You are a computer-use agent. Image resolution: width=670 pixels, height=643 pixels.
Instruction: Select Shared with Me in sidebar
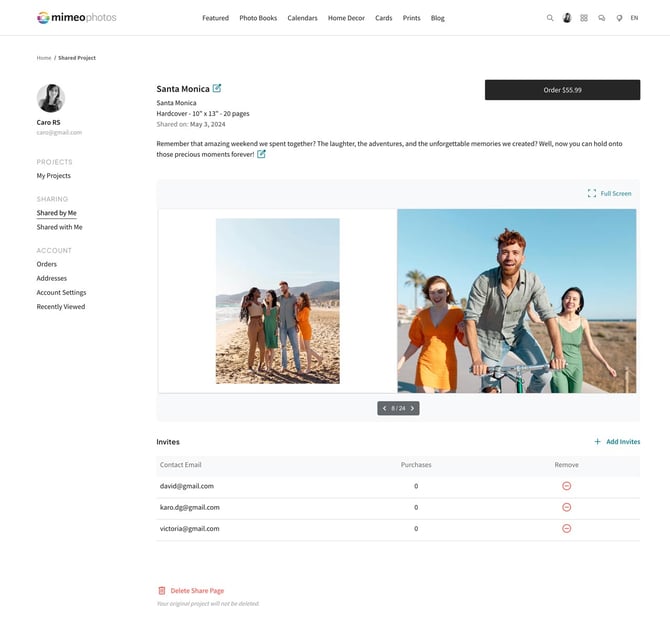[59, 227]
